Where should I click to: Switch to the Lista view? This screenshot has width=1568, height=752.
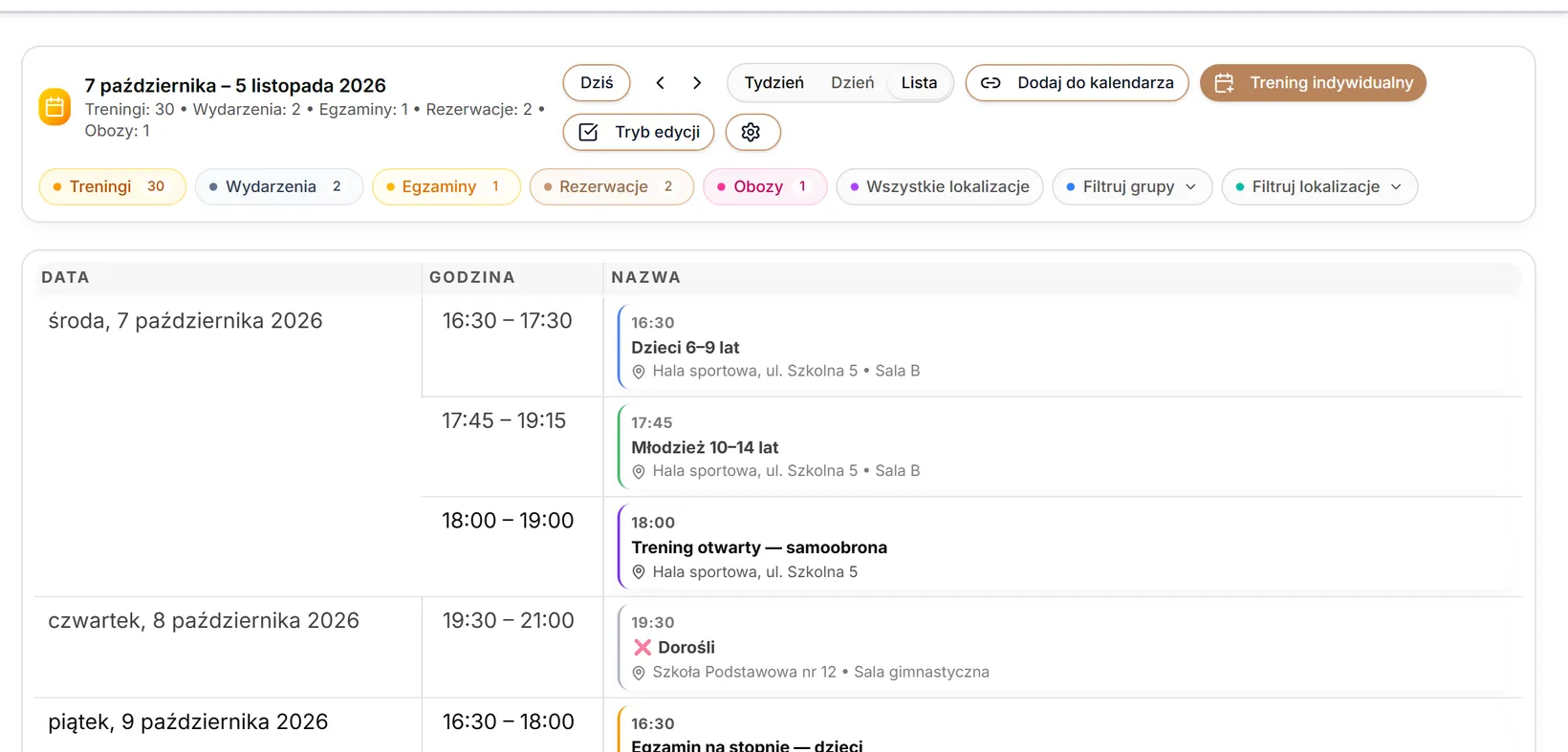coord(919,83)
